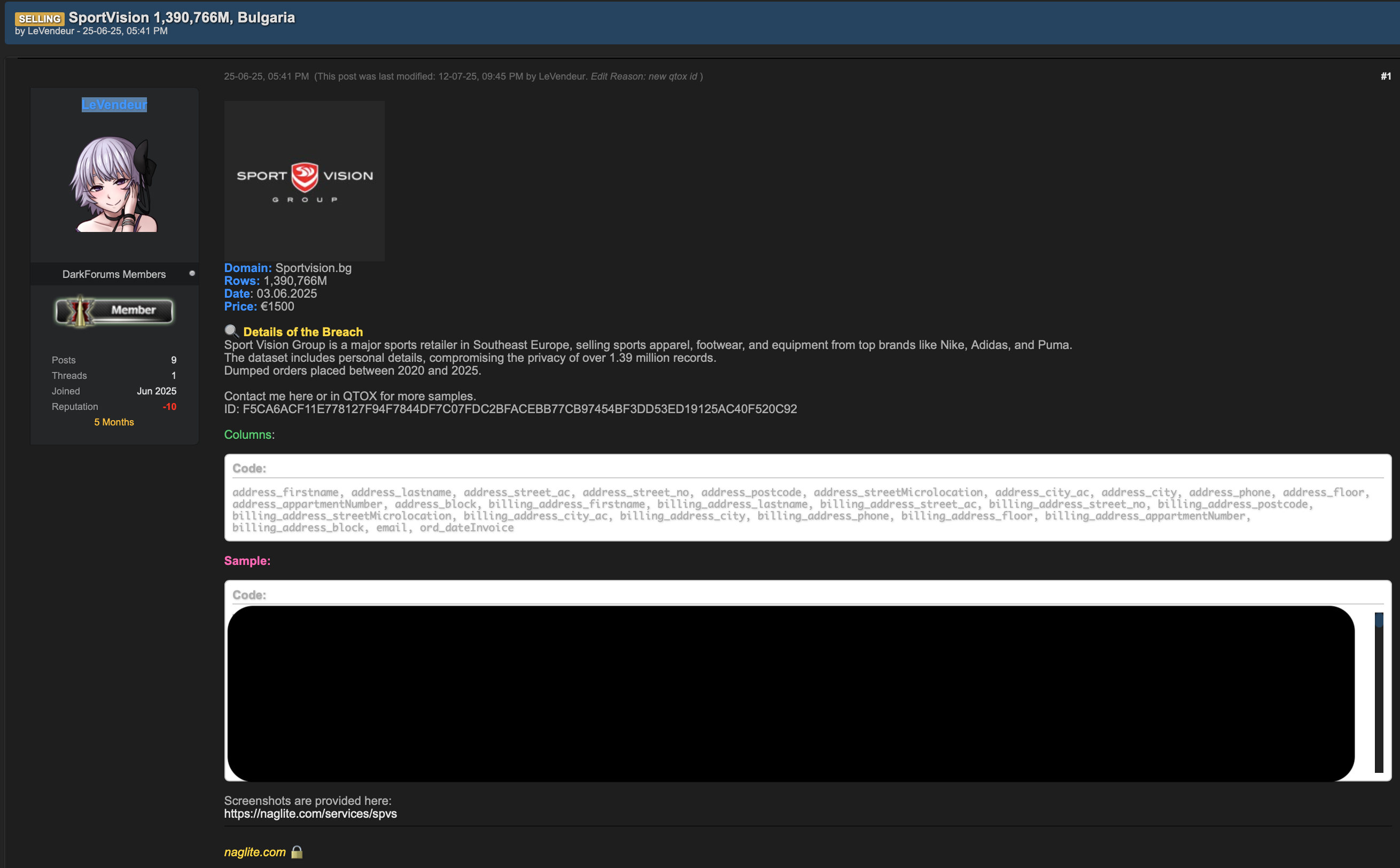Click the green "Columns:" label
The height and width of the screenshot is (868, 1400).
pyautogui.click(x=250, y=435)
